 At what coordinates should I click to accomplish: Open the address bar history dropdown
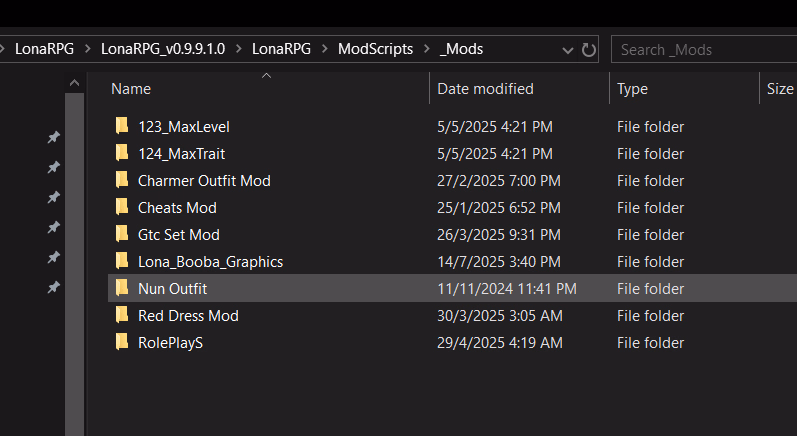568,50
